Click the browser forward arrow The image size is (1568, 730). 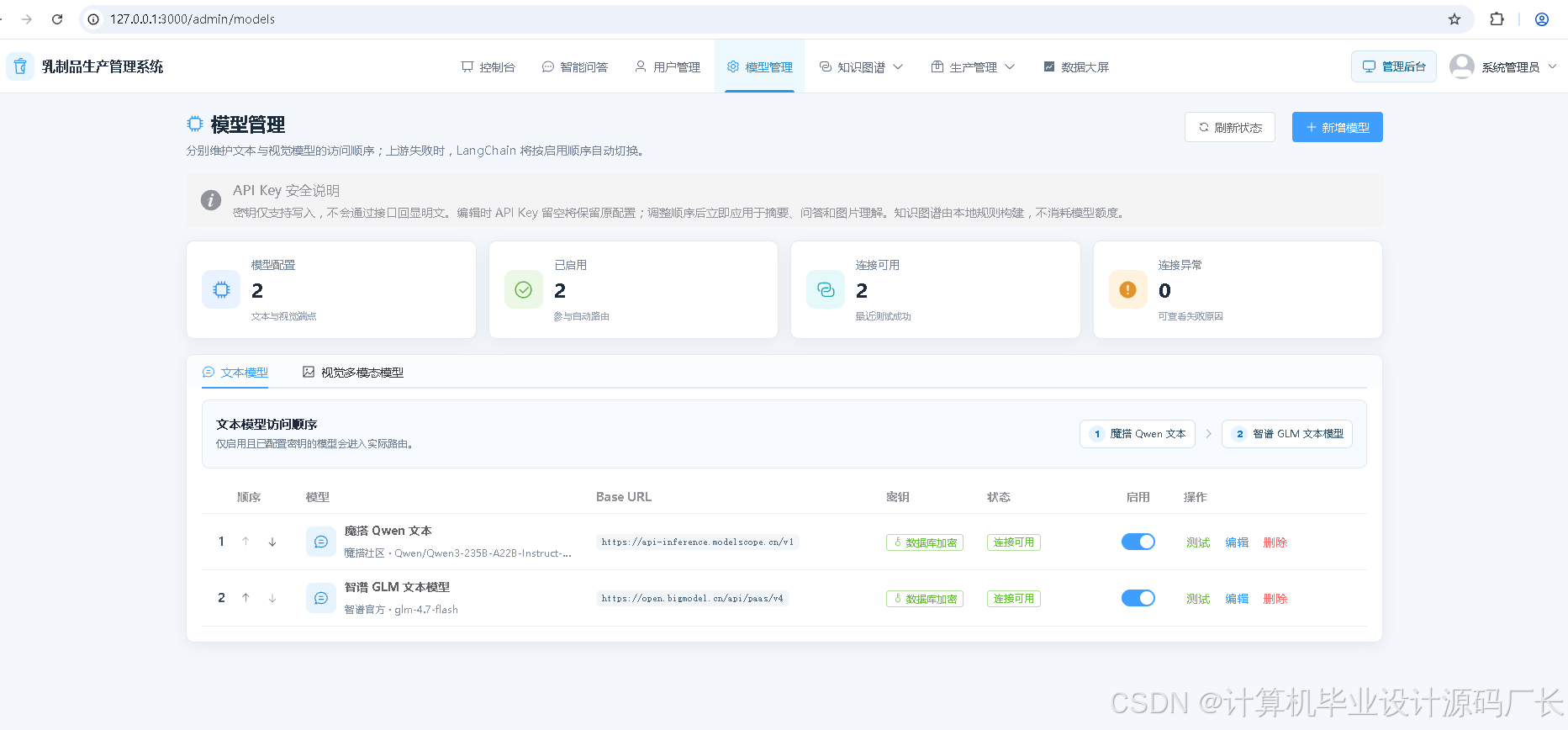27,19
